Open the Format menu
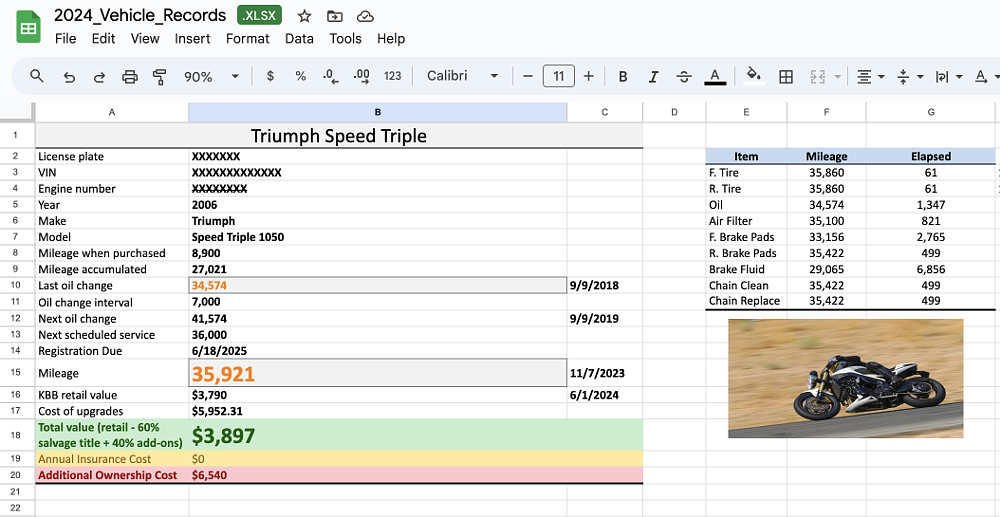 [247, 38]
